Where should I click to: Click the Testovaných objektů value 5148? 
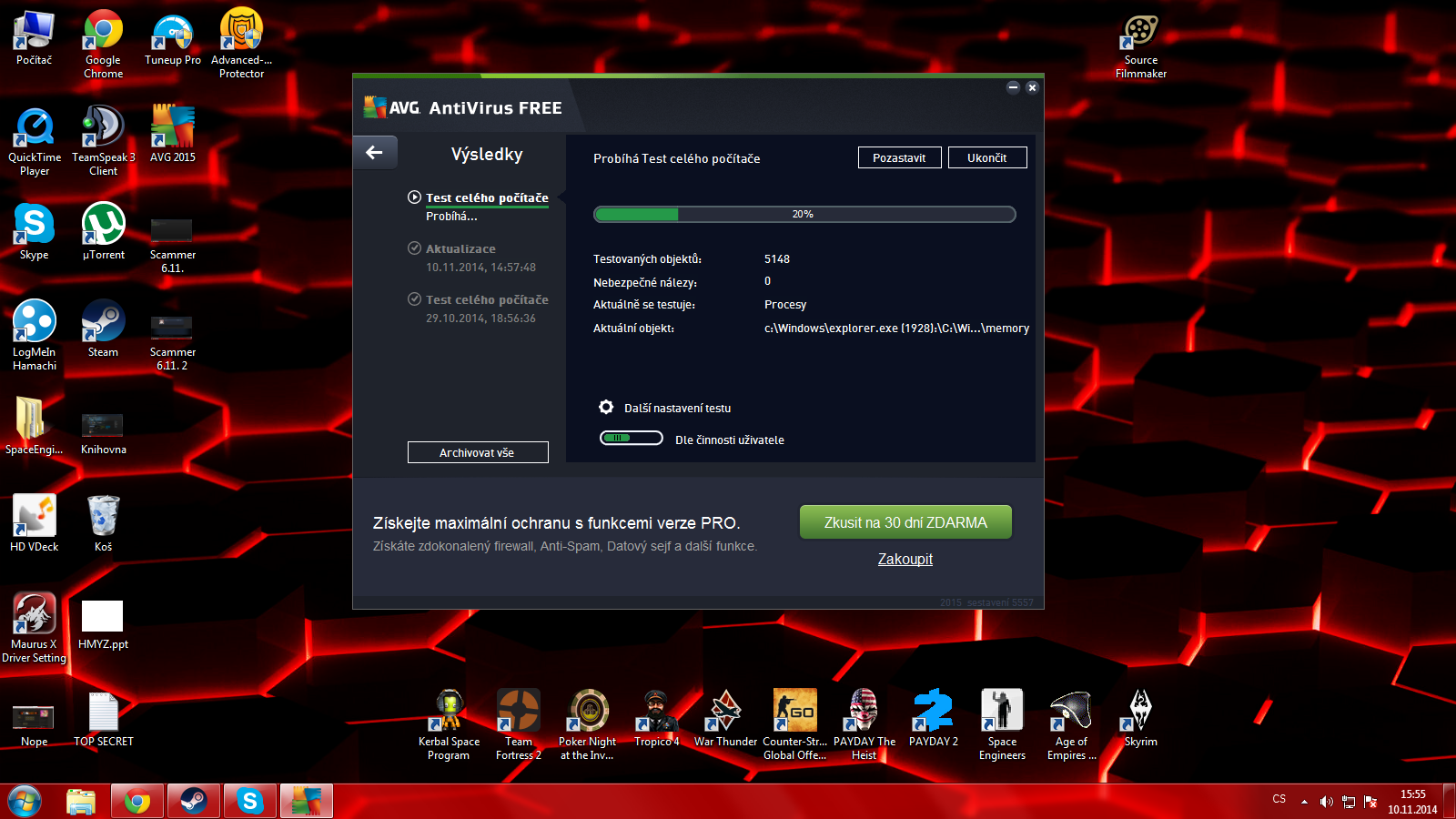point(777,259)
